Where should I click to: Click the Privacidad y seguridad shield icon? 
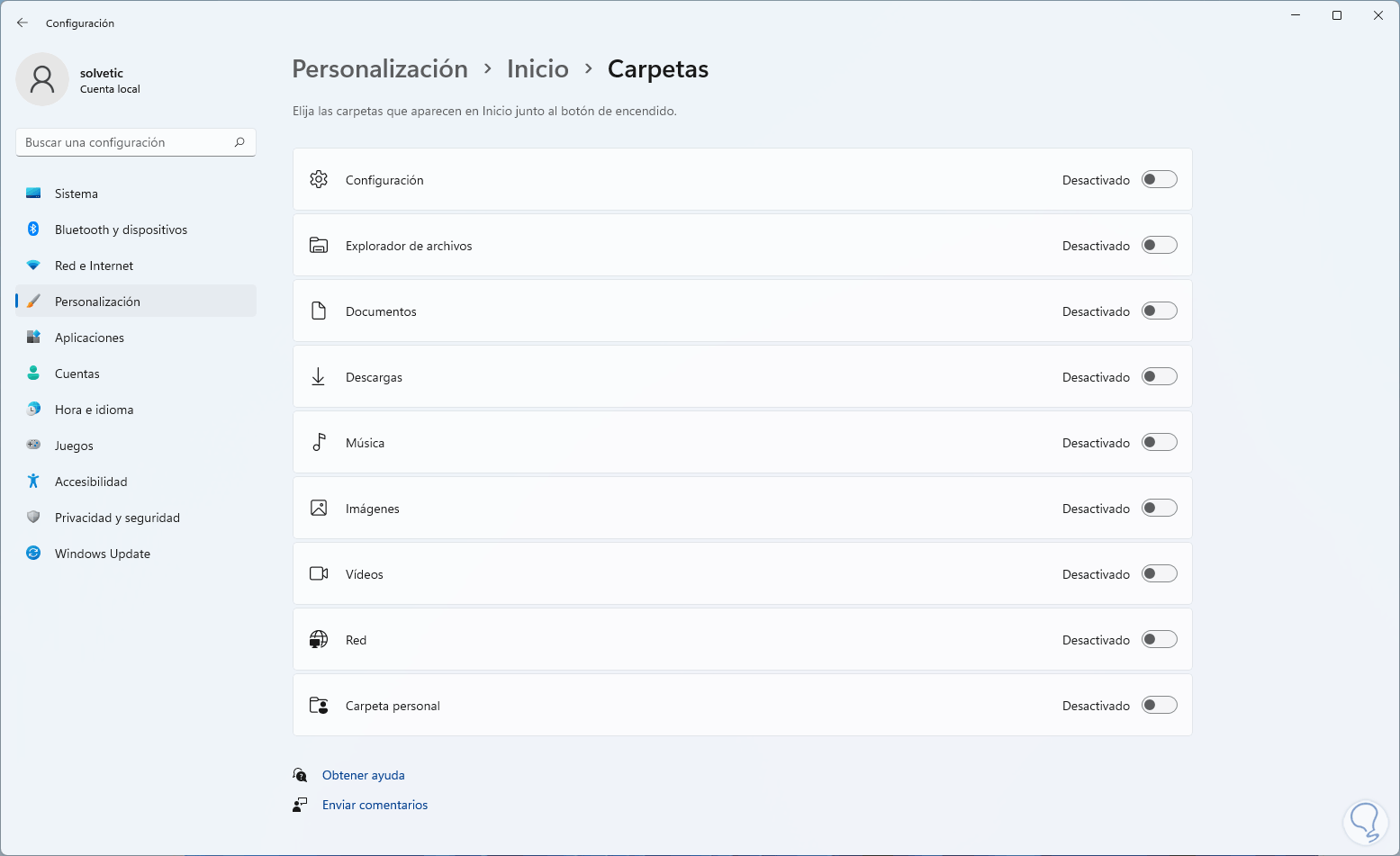pos(33,518)
